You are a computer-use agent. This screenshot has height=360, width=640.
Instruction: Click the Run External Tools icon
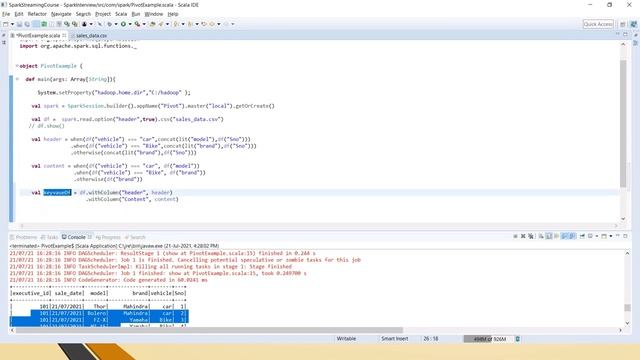(138, 24)
